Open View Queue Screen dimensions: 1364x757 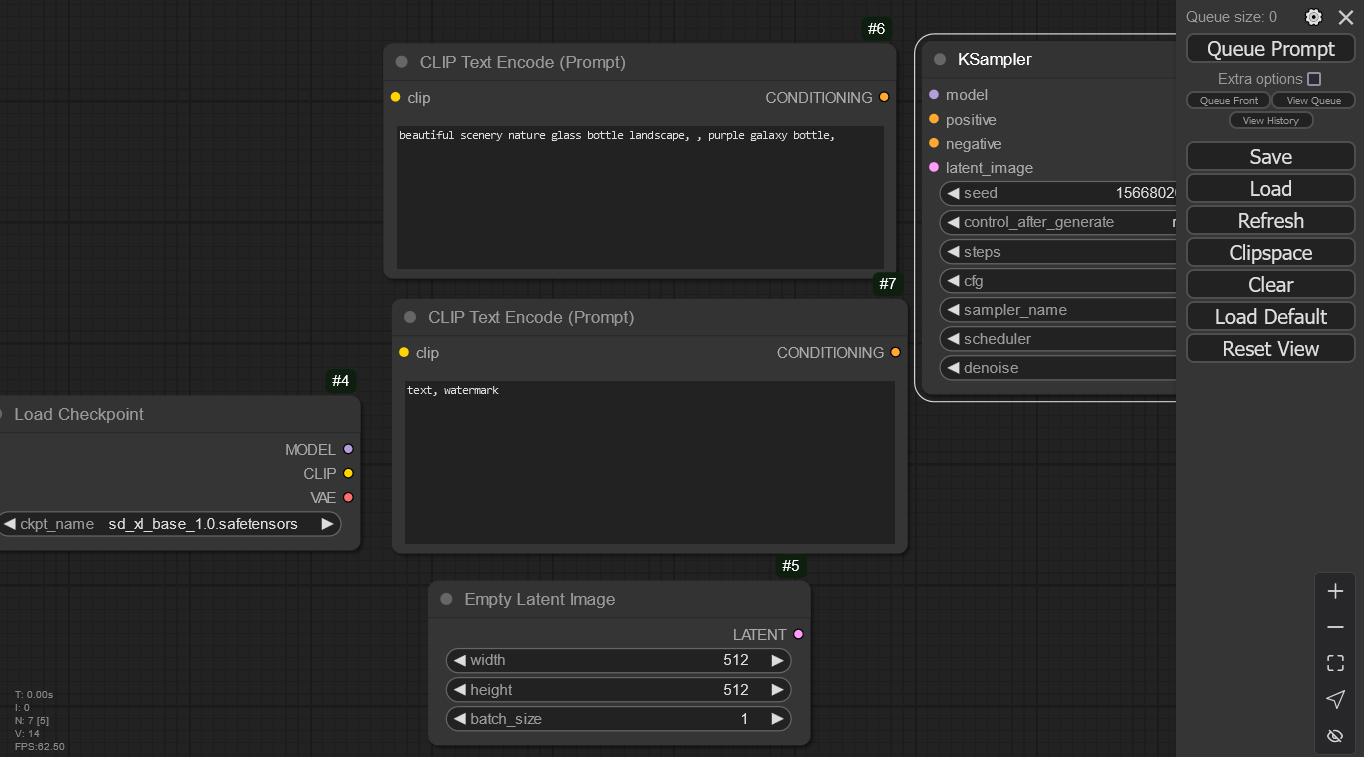(x=1313, y=100)
